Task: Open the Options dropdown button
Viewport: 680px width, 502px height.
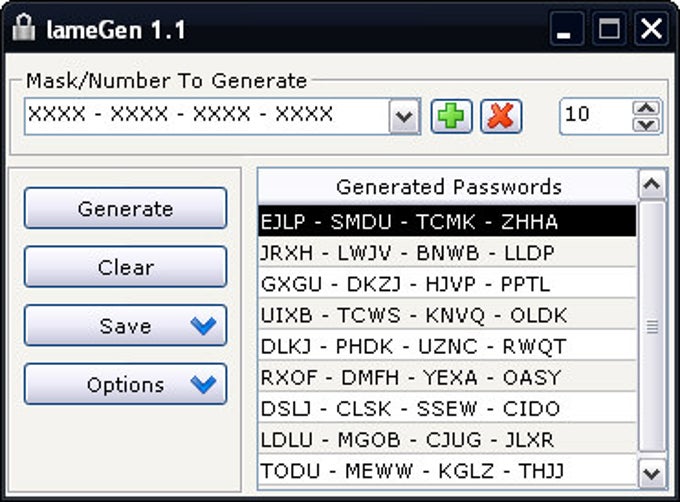Action: (125, 384)
